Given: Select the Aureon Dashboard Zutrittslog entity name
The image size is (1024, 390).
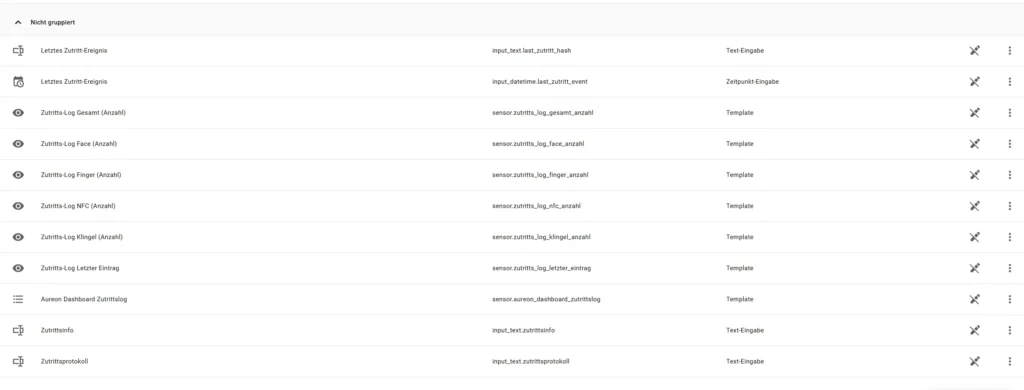Looking at the screenshot, I should (84, 299).
